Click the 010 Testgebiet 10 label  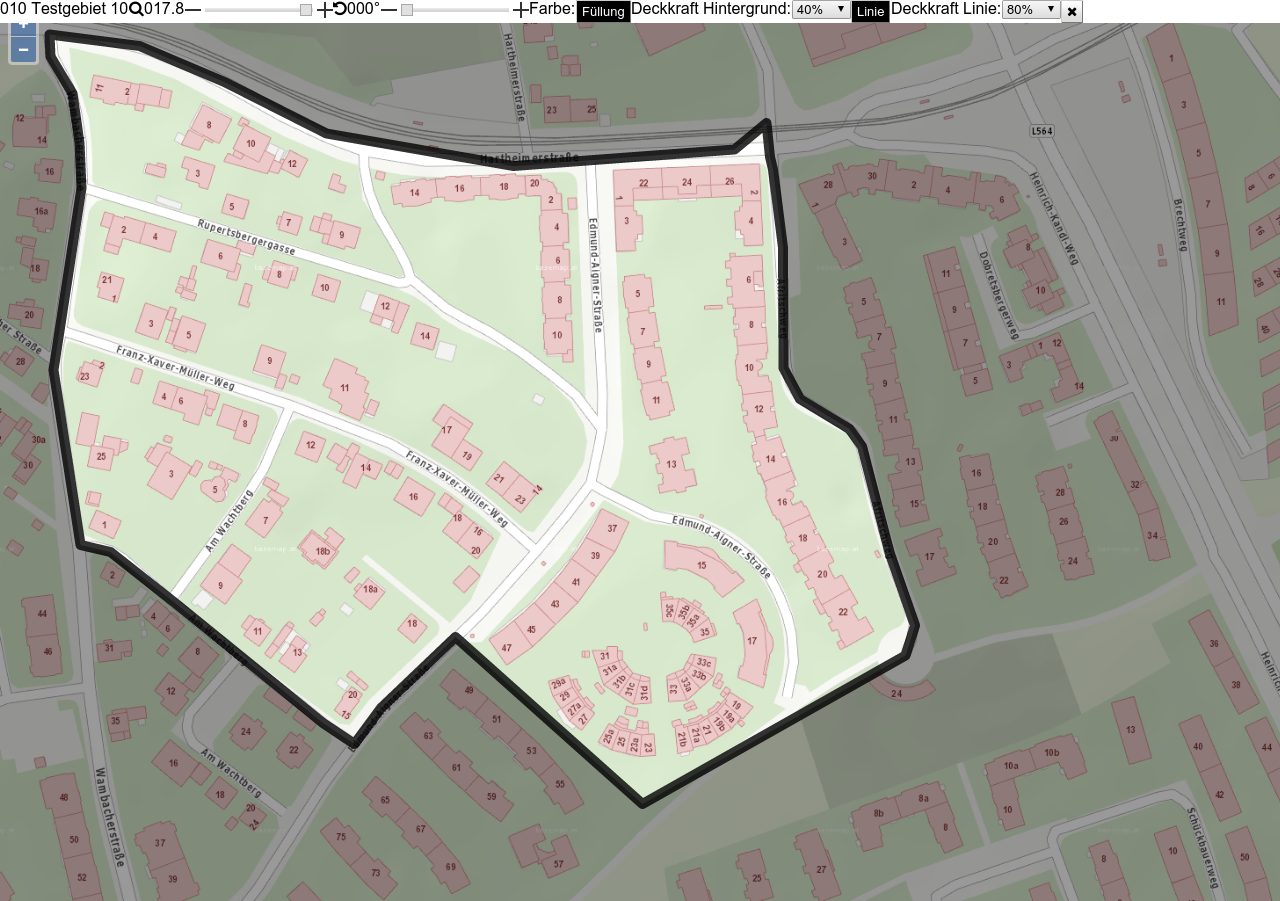point(64,9)
